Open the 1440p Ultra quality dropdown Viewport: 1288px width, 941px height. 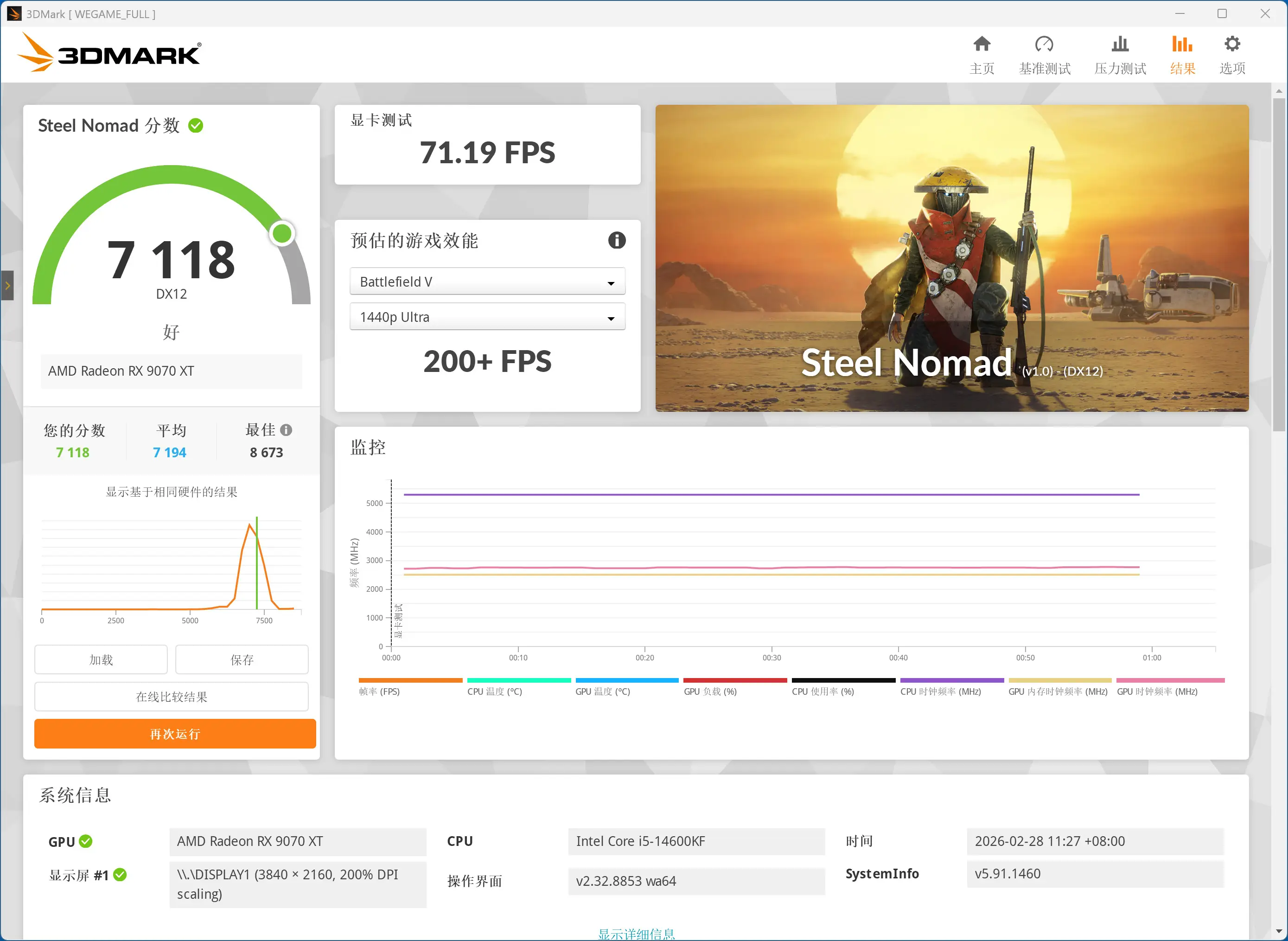487,317
